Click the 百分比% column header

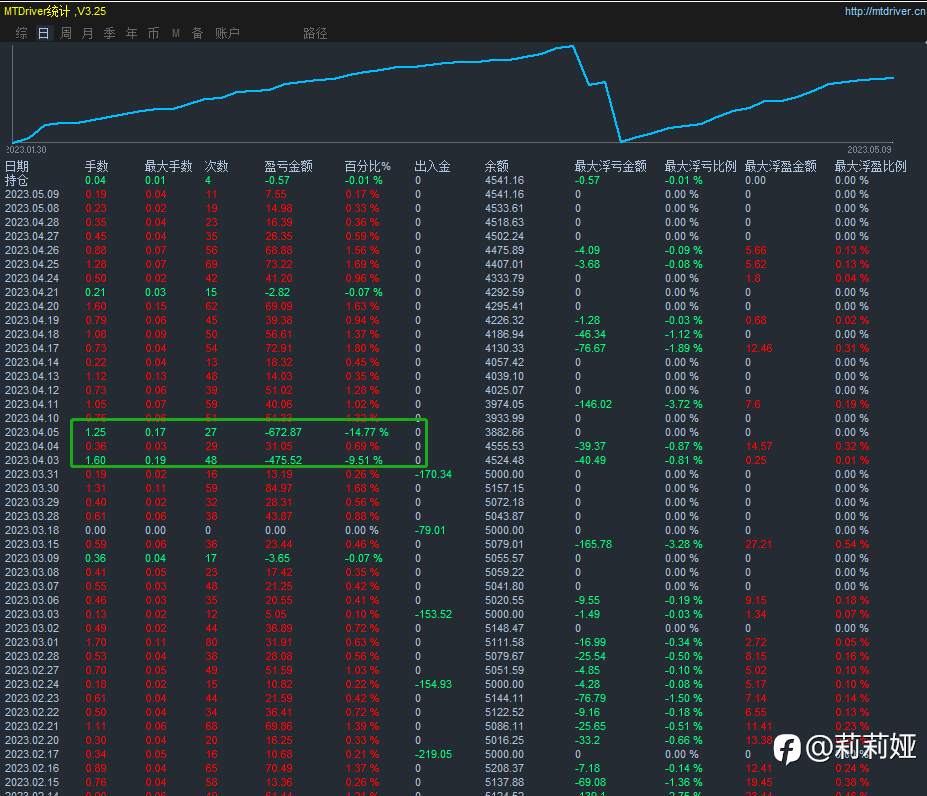367,166
